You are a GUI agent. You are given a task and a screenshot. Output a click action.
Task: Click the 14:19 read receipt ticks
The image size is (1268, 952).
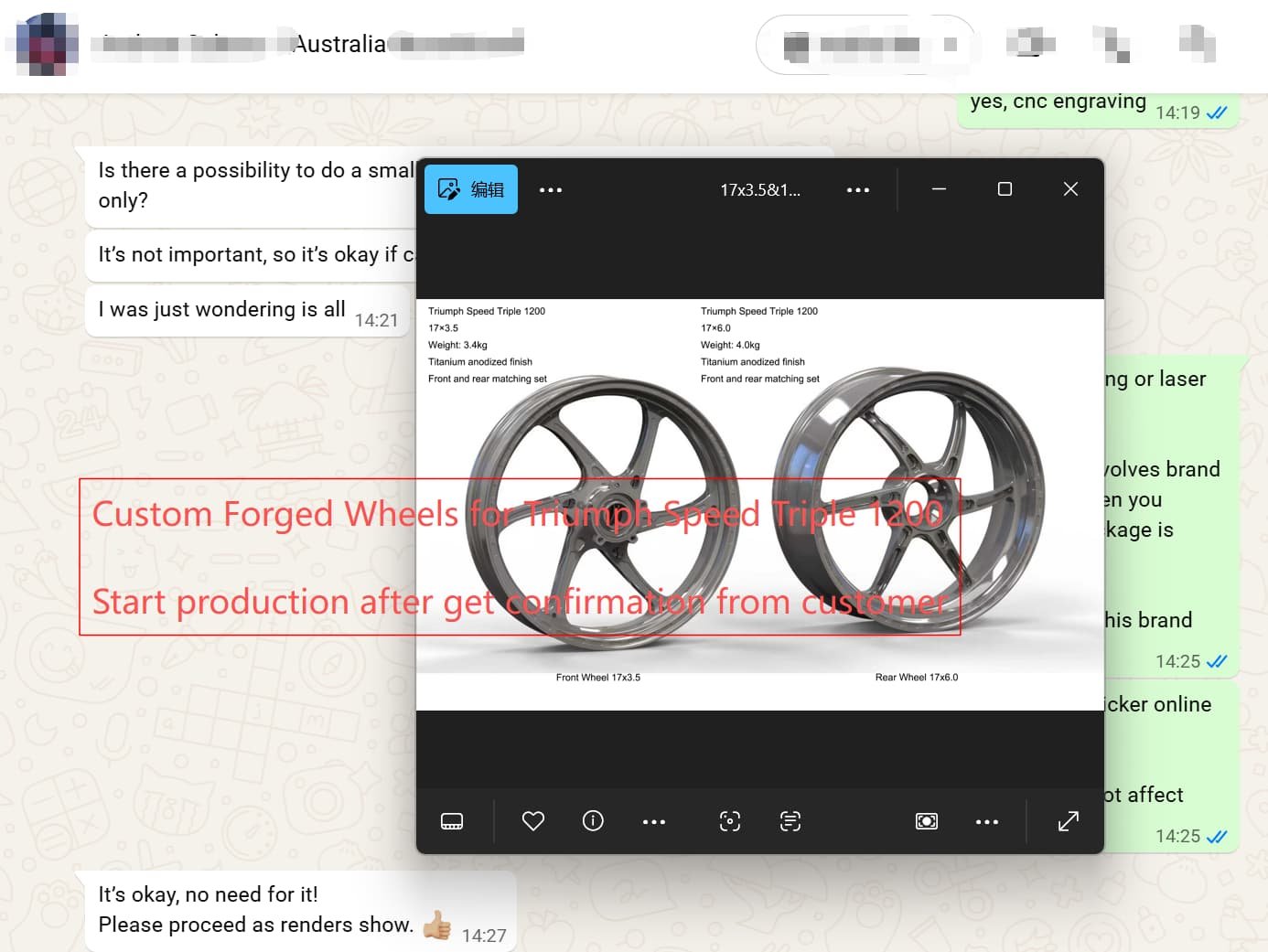[1217, 112]
